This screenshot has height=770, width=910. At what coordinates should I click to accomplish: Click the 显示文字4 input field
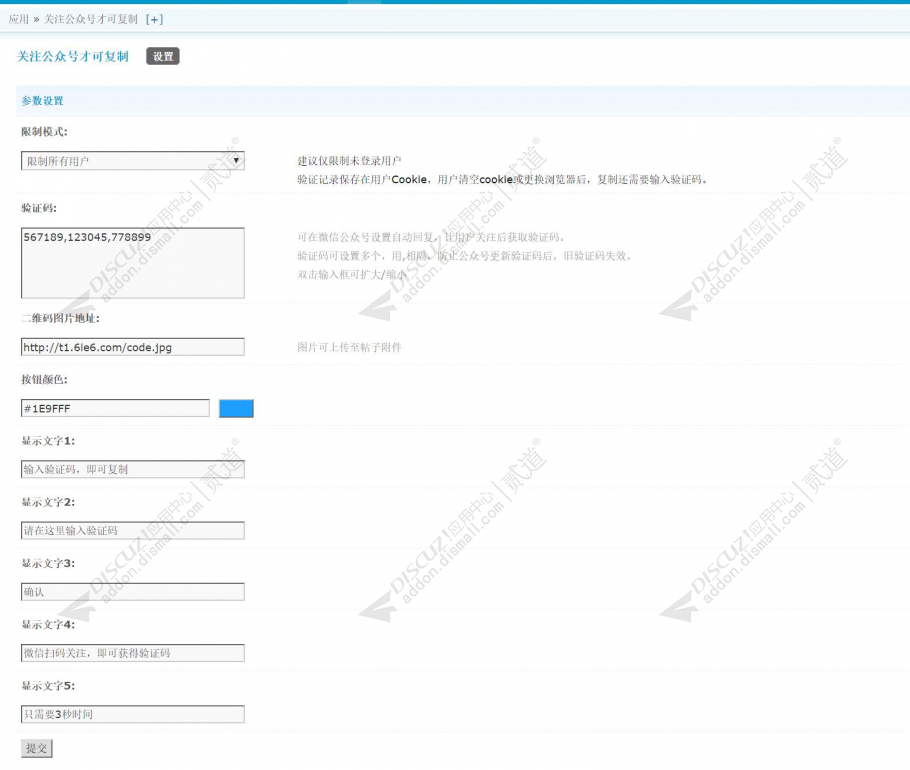(x=133, y=653)
